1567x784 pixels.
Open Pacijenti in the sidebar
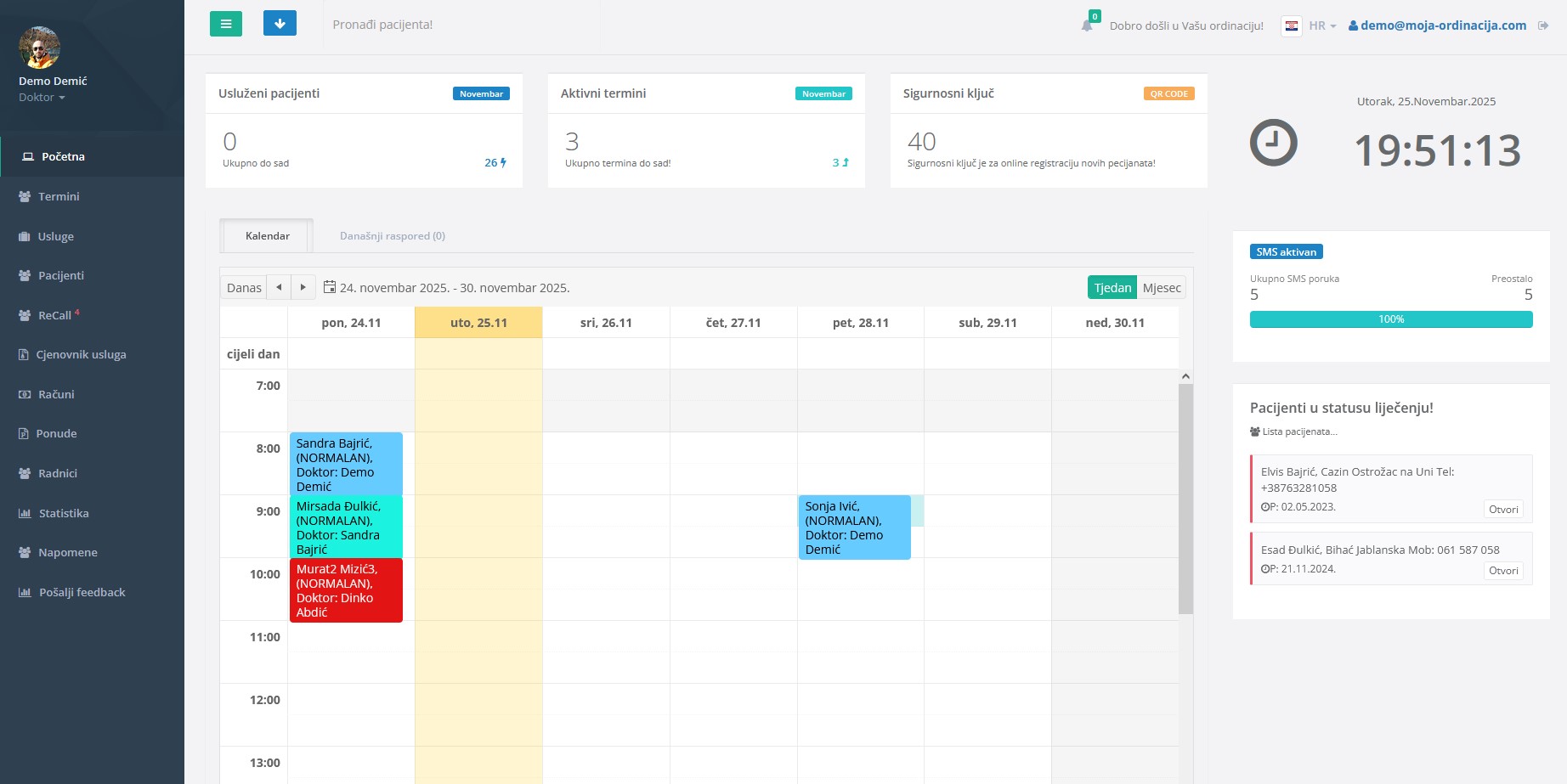click(60, 275)
